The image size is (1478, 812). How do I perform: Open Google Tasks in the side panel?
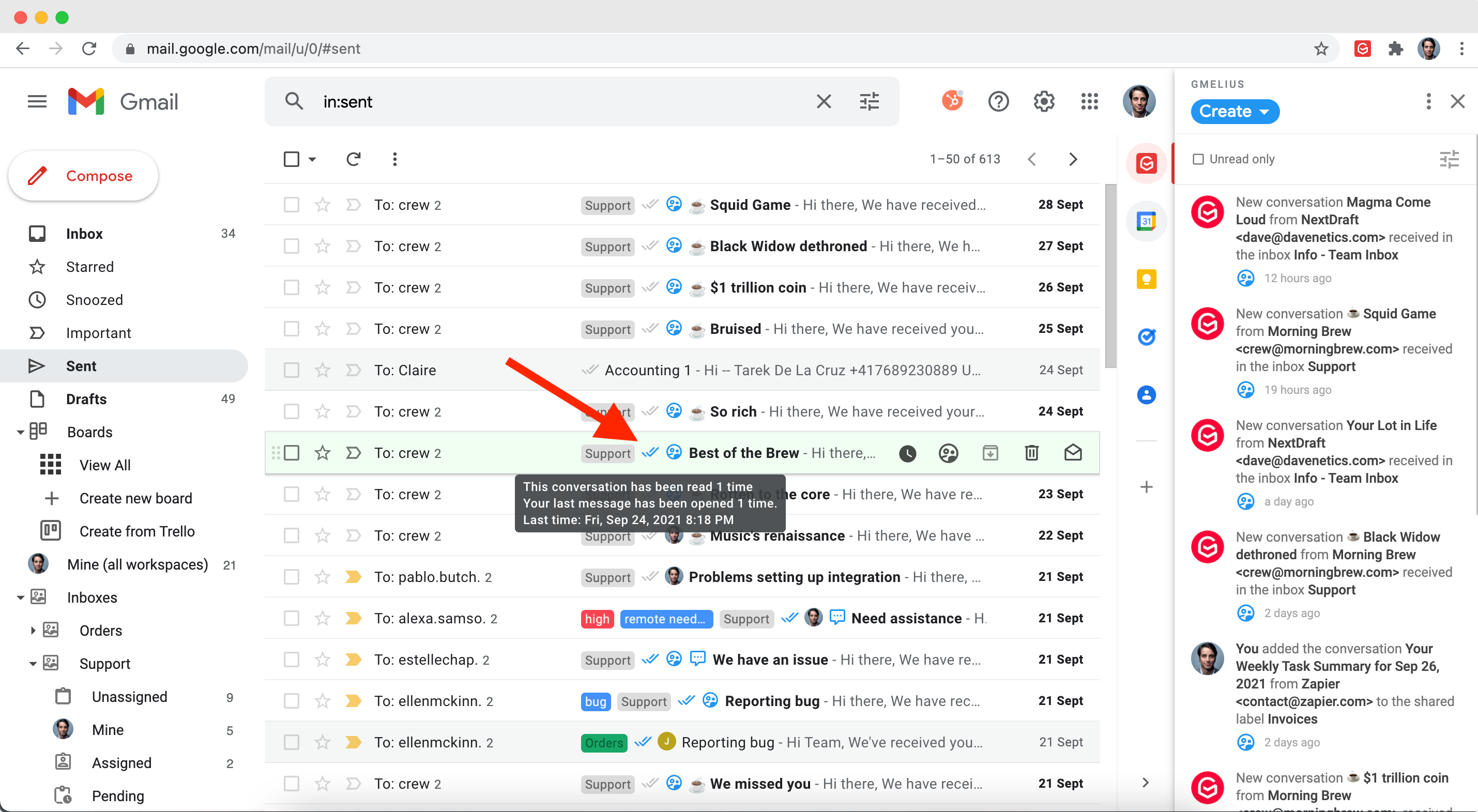[1147, 337]
